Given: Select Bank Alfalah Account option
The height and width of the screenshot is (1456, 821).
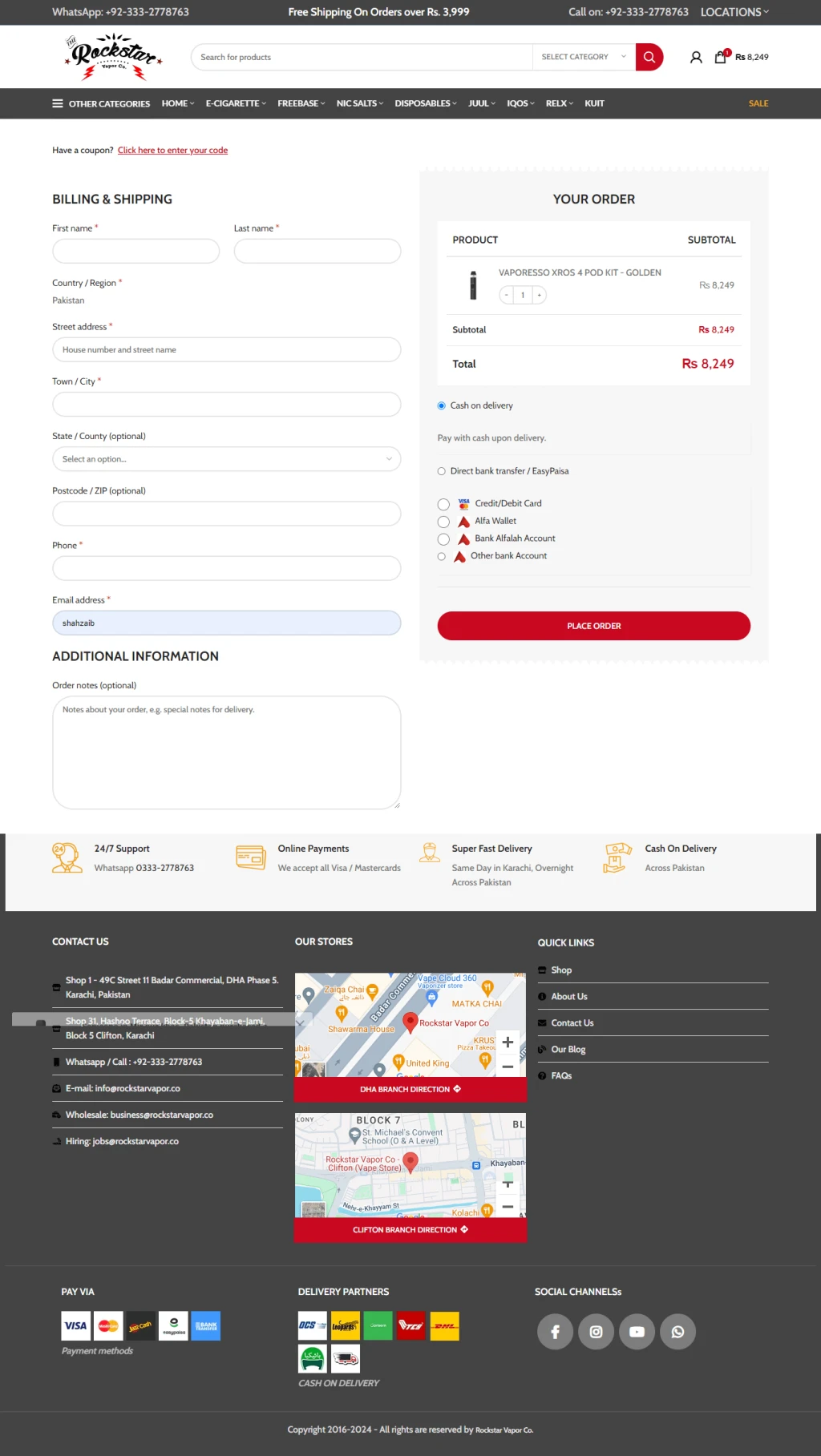Looking at the screenshot, I should click(x=443, y=539).
